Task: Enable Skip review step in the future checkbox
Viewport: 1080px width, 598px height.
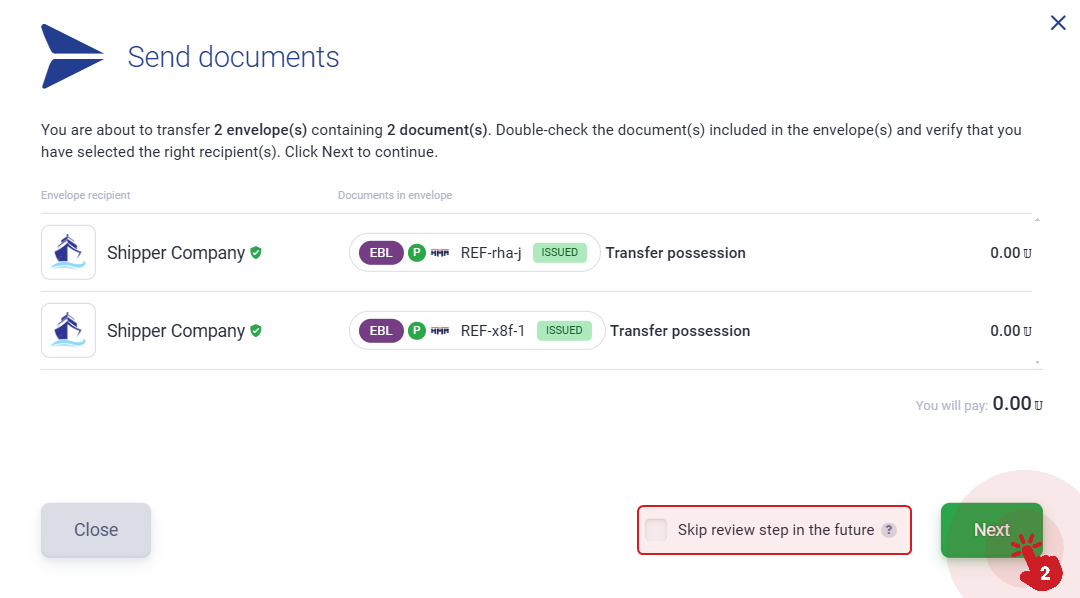Action: pos(656,530)
